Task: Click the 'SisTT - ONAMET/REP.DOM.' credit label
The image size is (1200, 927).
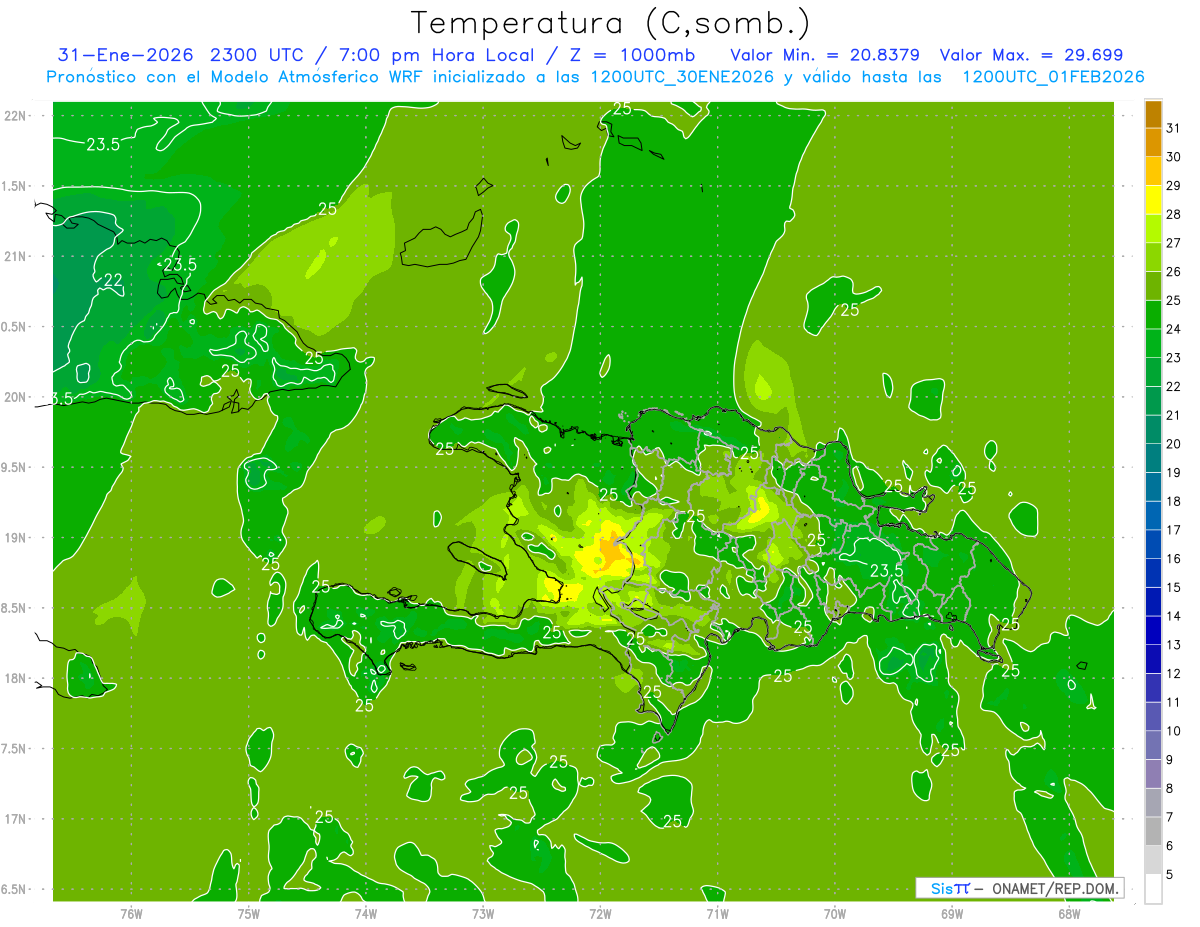Action: pyautogui.click(x=1019, y=888)
